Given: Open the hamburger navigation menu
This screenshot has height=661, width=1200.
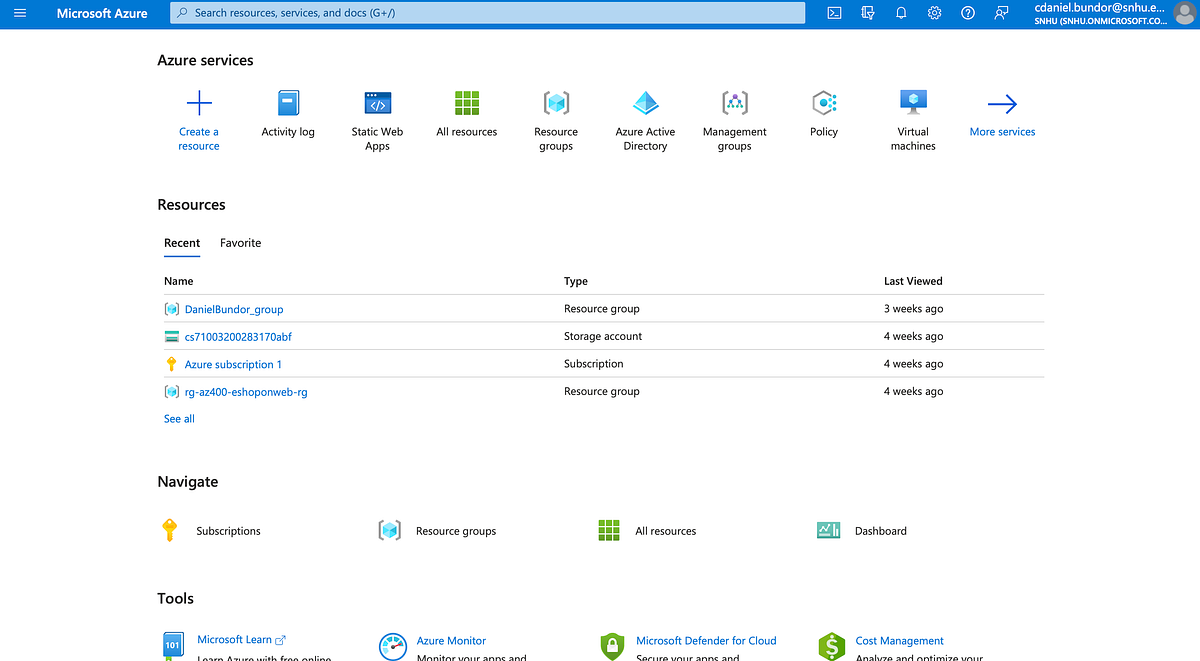Looking at the screenshot, I should pyautogui.click(x=20, y=13).
